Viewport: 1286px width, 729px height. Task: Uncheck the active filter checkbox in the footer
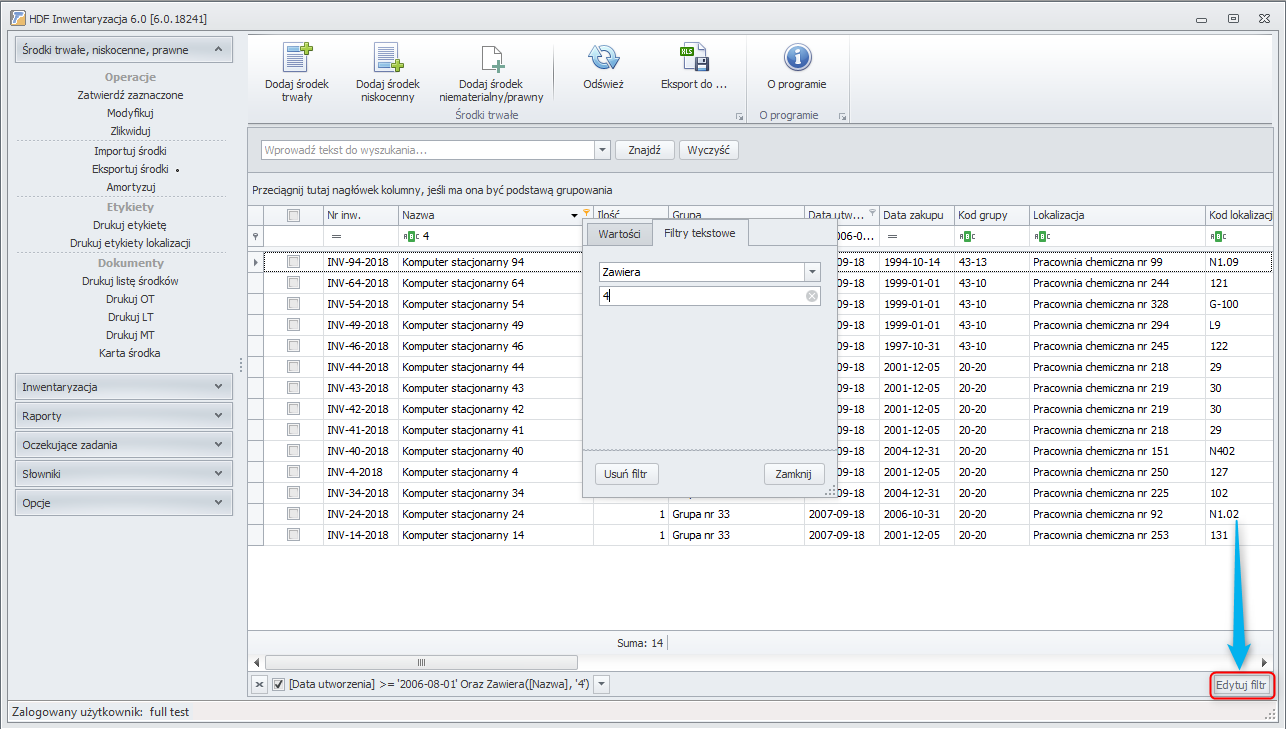click(x=279, y=684)
